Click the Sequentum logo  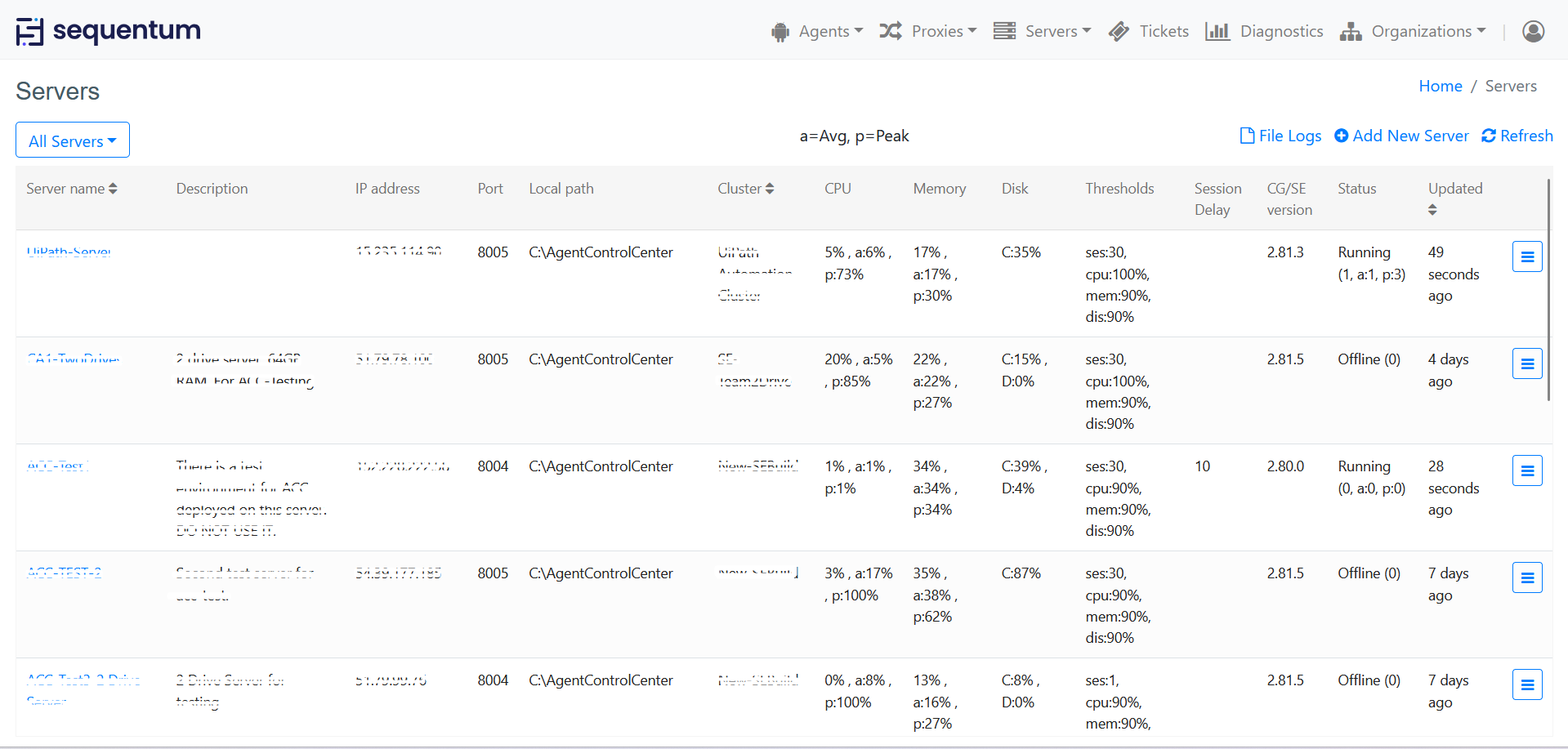[x=108, y=31]
